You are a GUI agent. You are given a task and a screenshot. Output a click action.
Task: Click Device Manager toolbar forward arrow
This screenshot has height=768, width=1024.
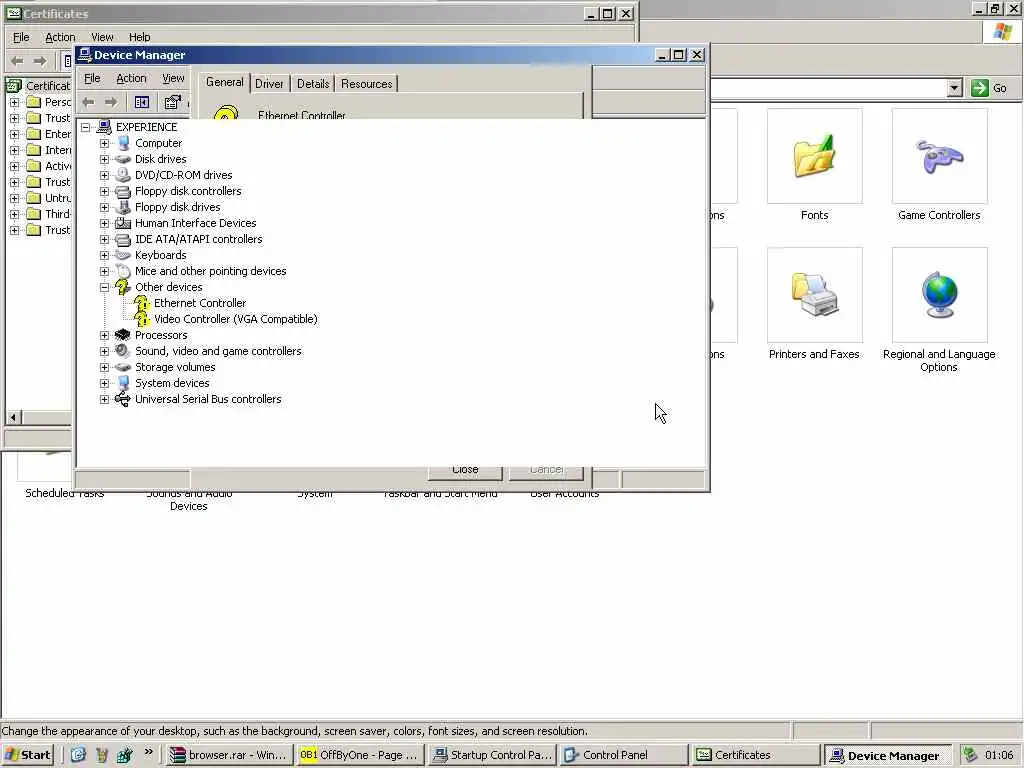[111, 103]
